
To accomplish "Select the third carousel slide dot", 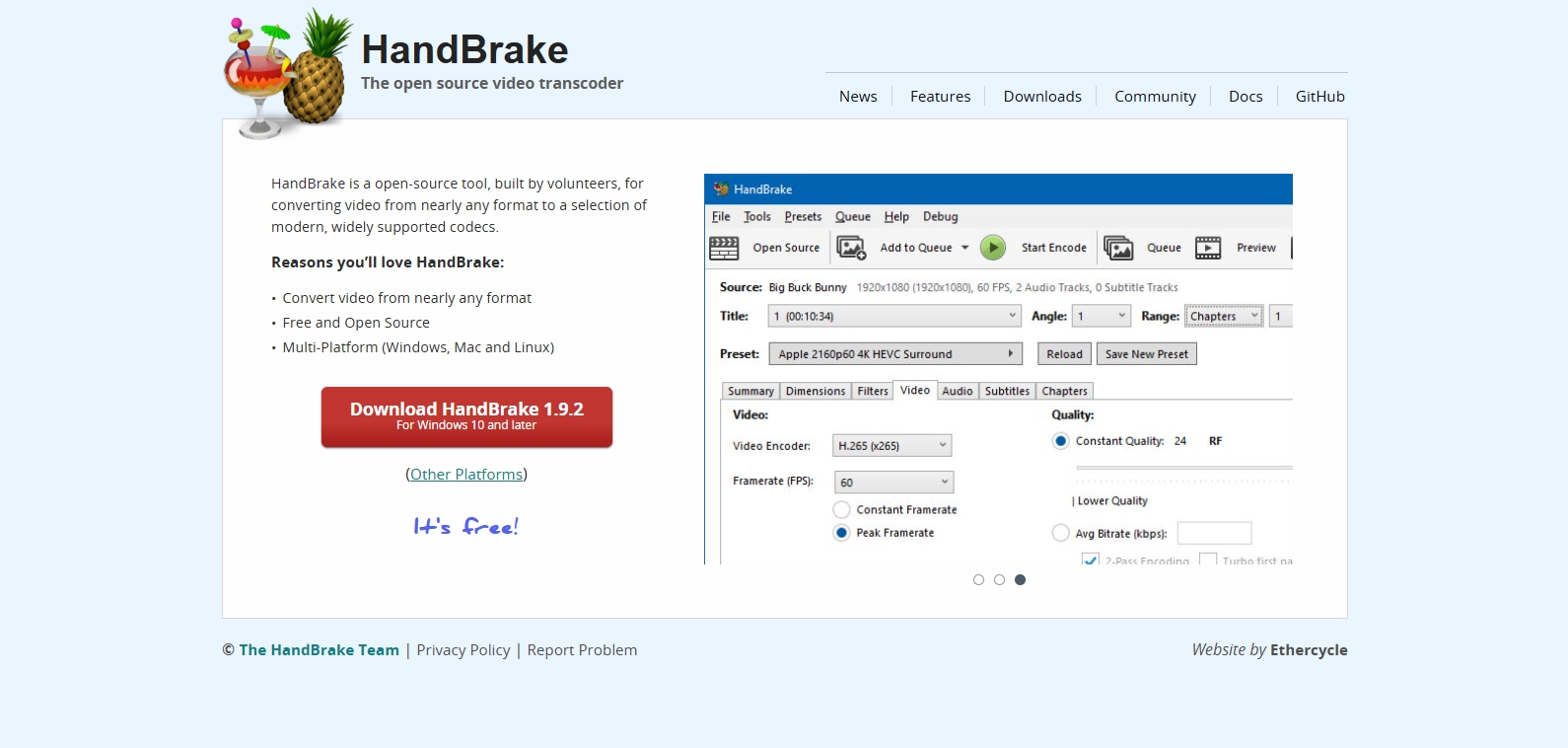I will click(1020, 580).
